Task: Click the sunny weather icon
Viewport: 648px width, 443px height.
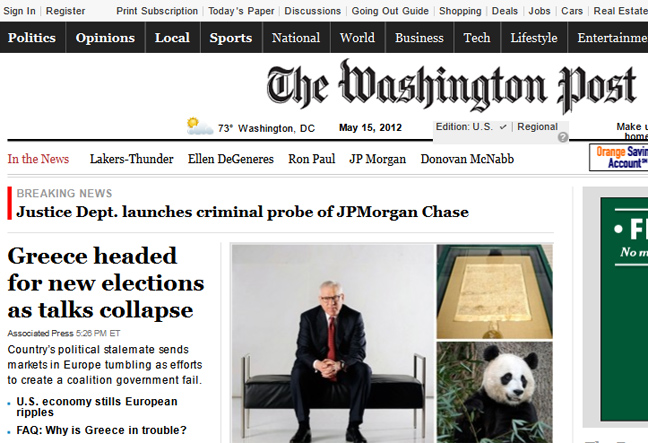Action: click(200, 126)
